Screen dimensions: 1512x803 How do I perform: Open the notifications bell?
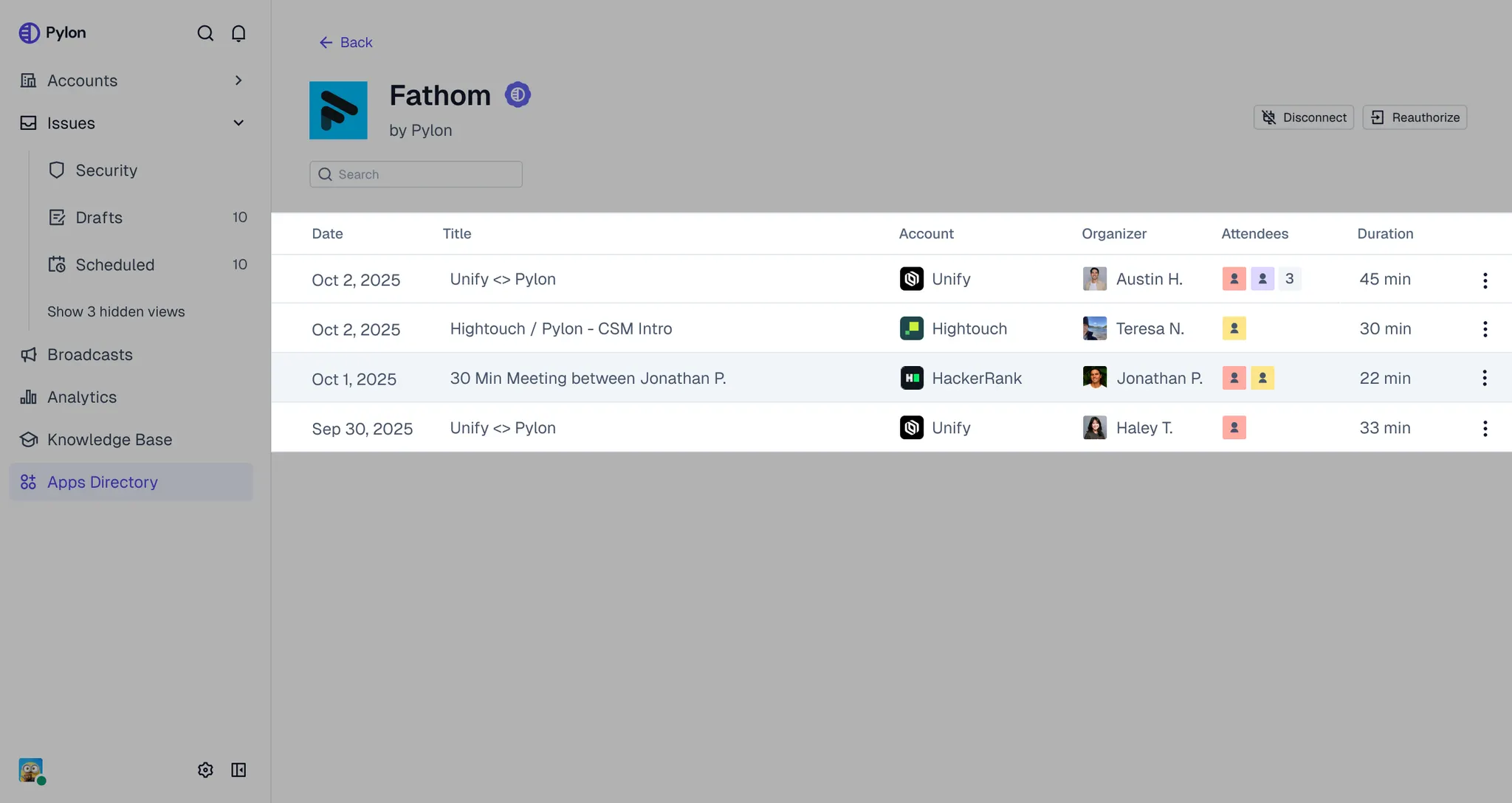(238, 33)
